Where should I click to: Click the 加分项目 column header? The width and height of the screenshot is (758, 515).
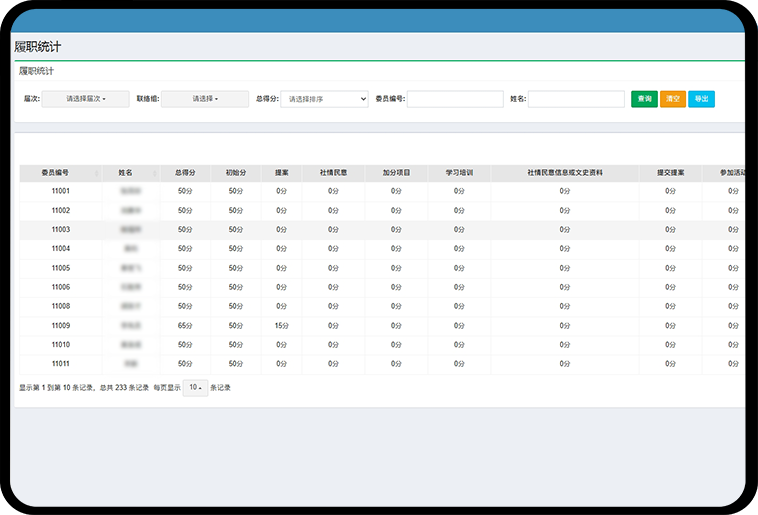pos(396,173)
